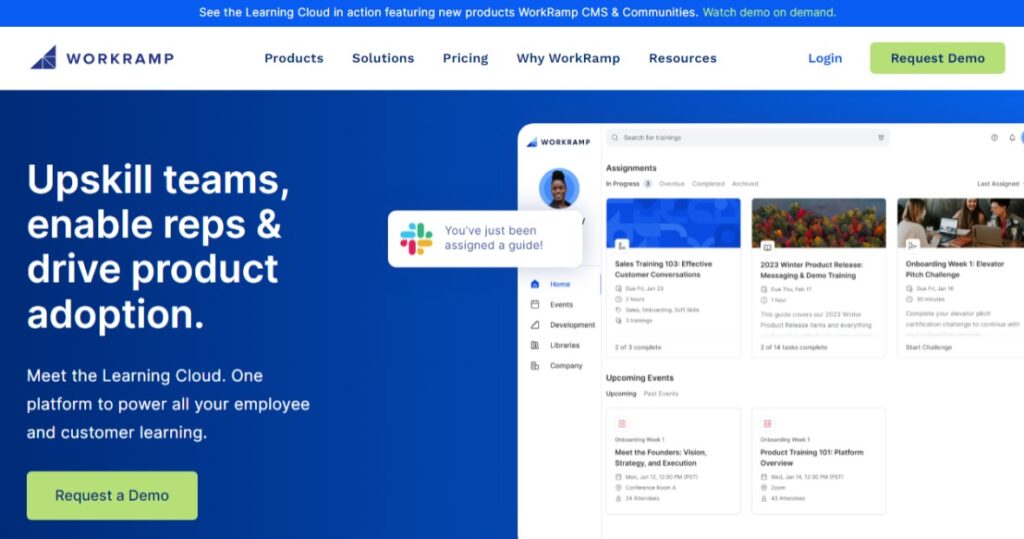The width and height of the screenshot is (1024, 539).
Task: Click the title Sales Training 103: Effective Customer Conversations
Action: (664, 269)
